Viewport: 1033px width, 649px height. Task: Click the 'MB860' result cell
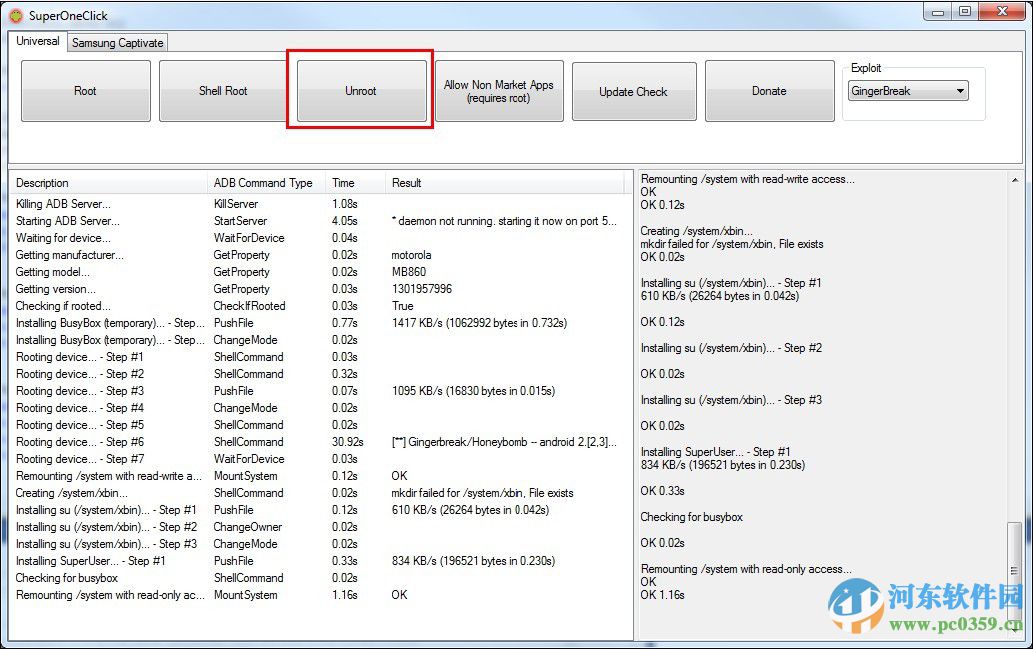click(408, 271)
